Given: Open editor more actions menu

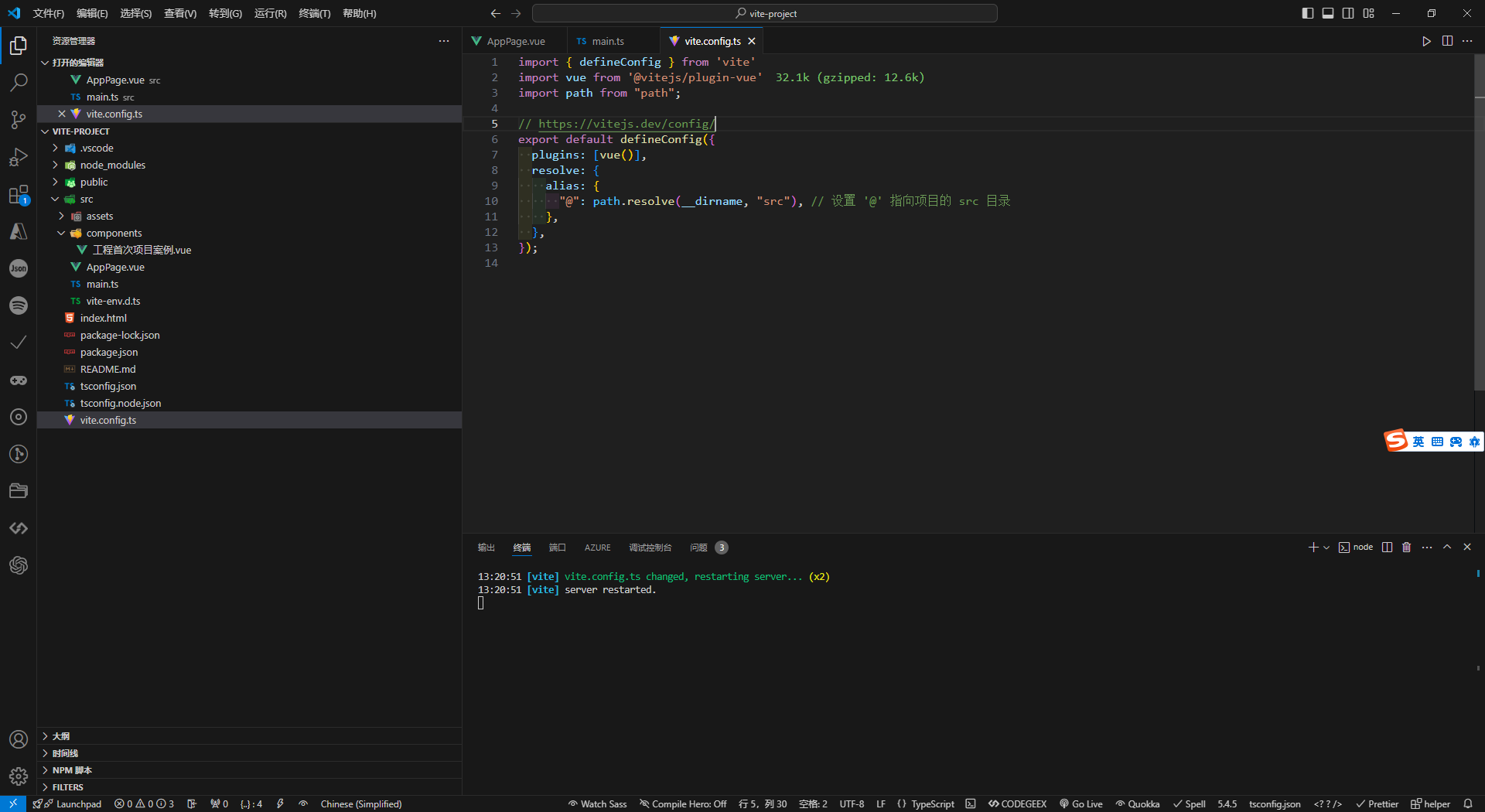Looking at the screenshot, I should click(x=1467, y=41).
